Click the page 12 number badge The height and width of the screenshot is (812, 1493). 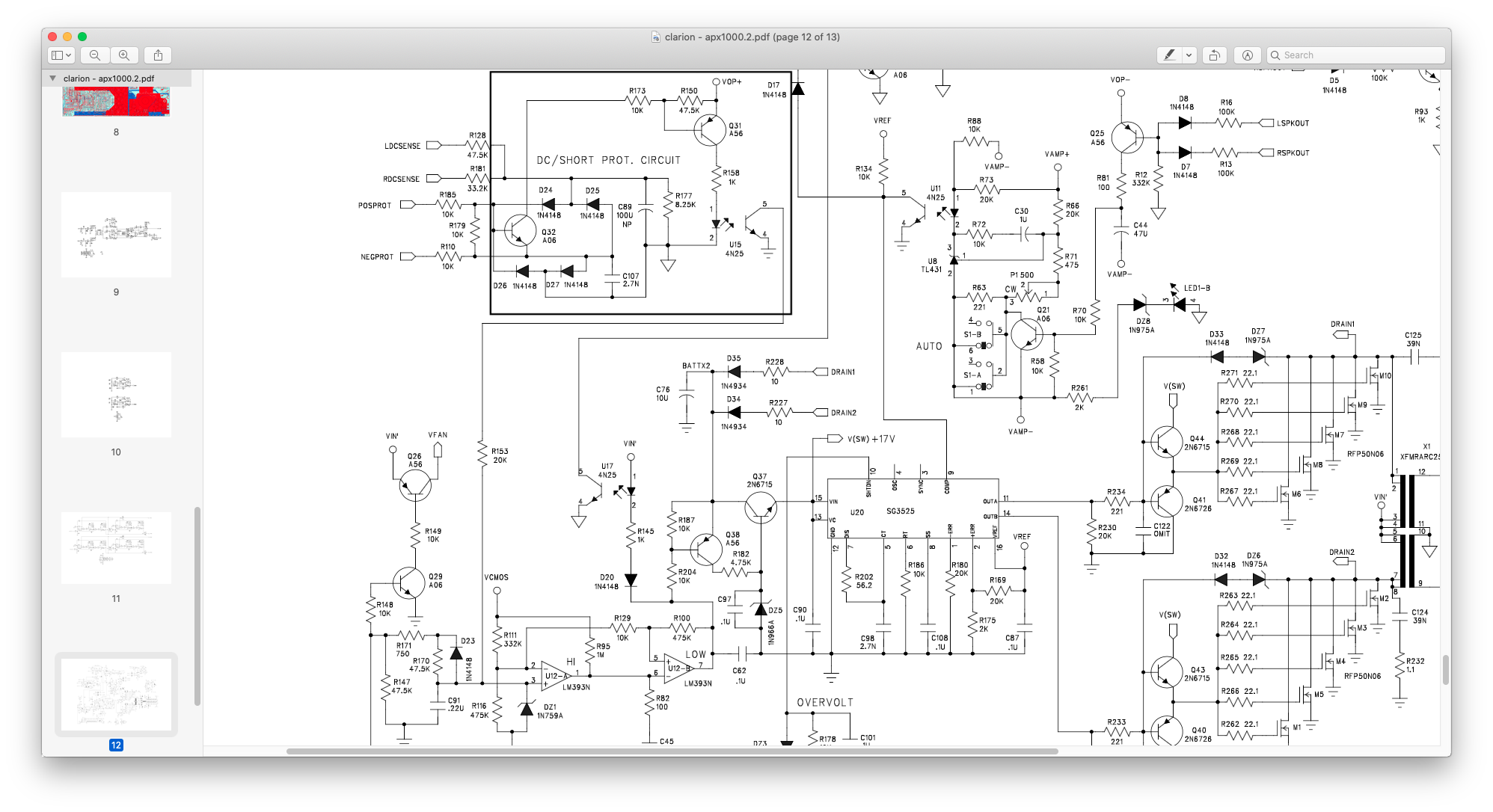[116, 745]
